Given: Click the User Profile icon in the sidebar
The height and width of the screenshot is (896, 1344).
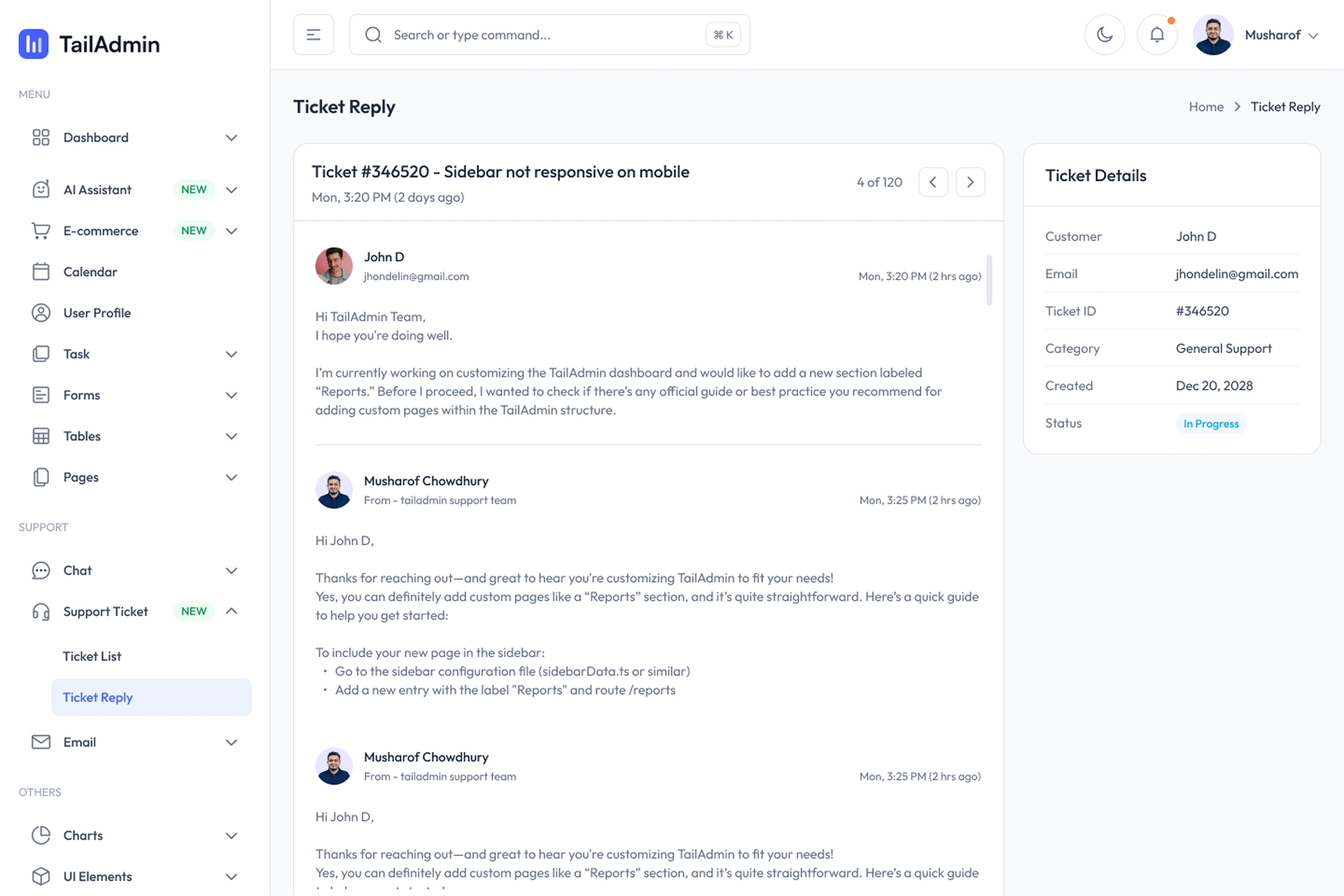Looking at the screenshot, I should (41, 313).
